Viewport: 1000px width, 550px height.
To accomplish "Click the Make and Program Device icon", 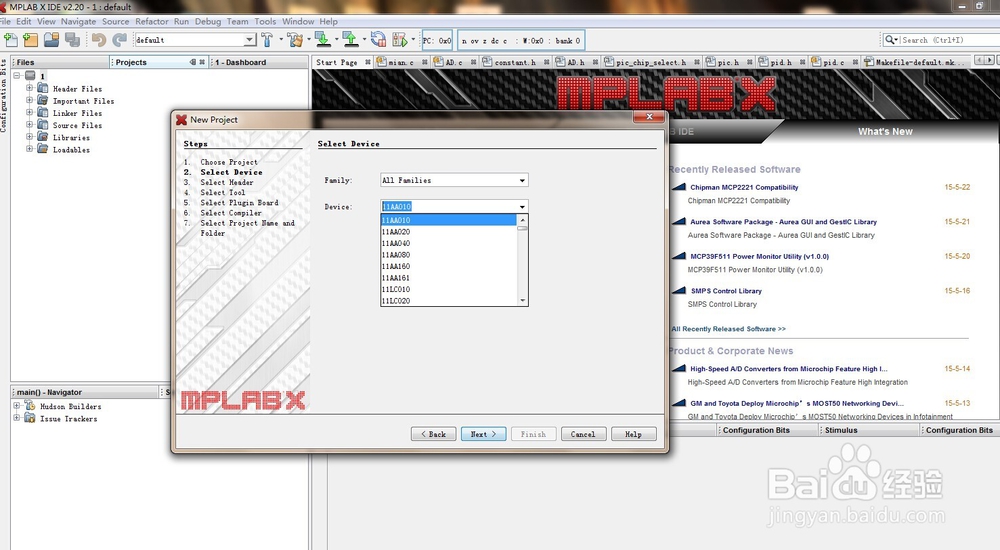I will tap(323, 40).
